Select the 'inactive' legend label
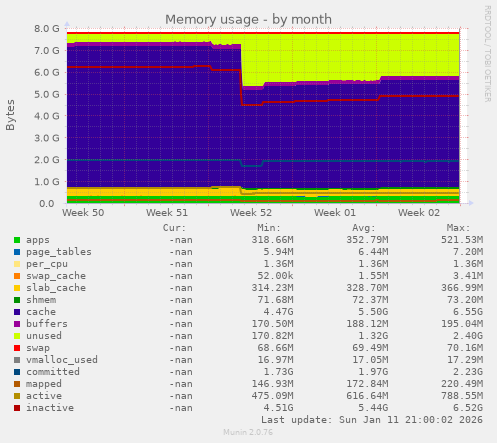Image resolution: width=497 pixels, height=443 pixels. pos(50,408)
